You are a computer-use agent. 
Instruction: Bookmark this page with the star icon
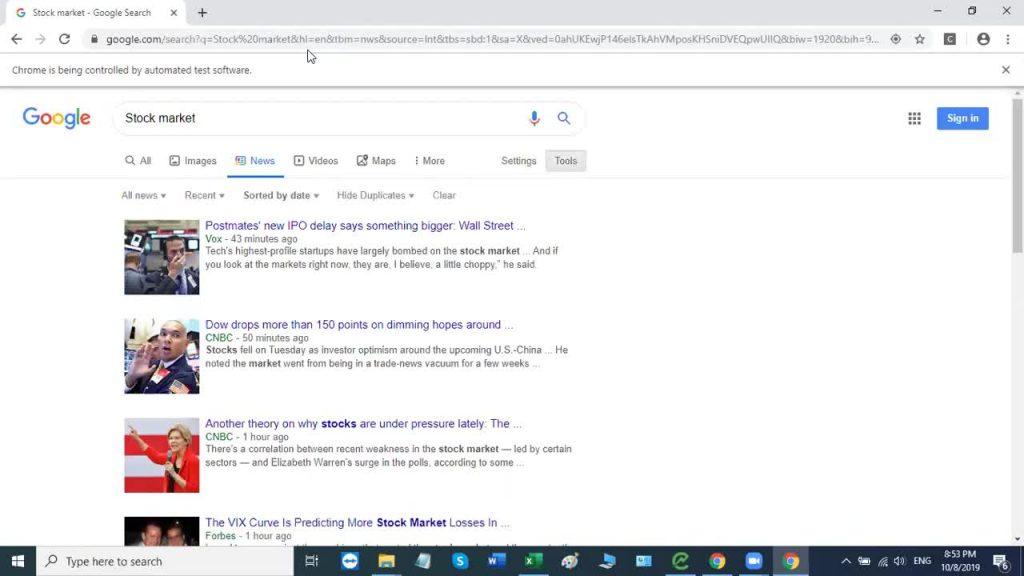[920, 39]
